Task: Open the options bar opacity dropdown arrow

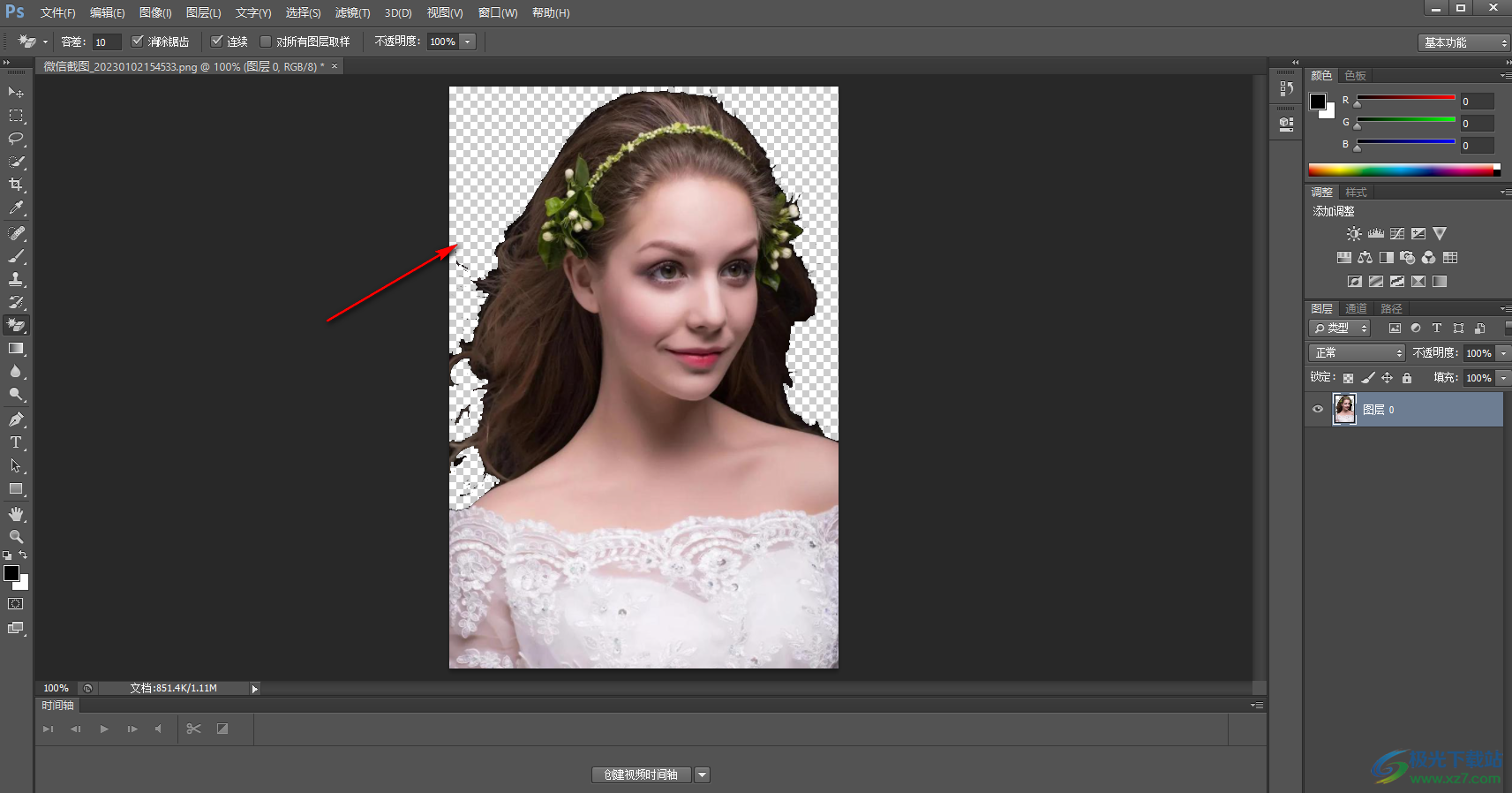Action: point(468,42)
